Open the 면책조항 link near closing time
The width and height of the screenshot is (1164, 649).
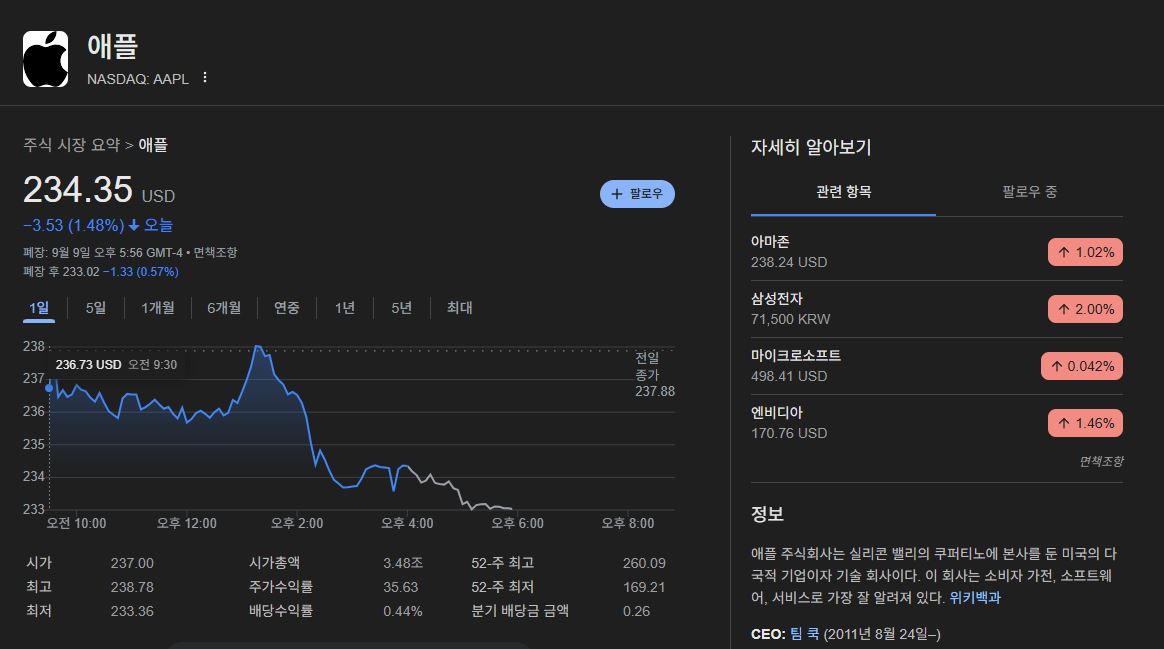tap(215, 252)
